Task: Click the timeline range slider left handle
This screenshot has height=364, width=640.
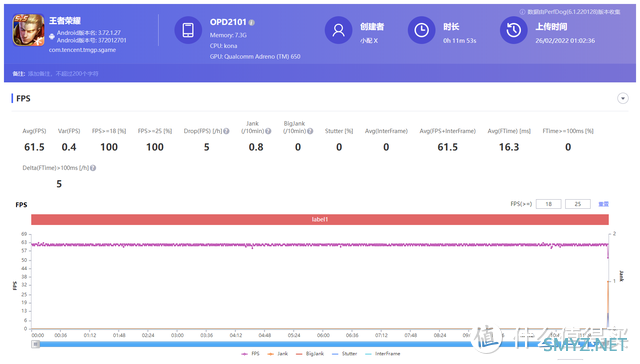Action: coord(36,344)
